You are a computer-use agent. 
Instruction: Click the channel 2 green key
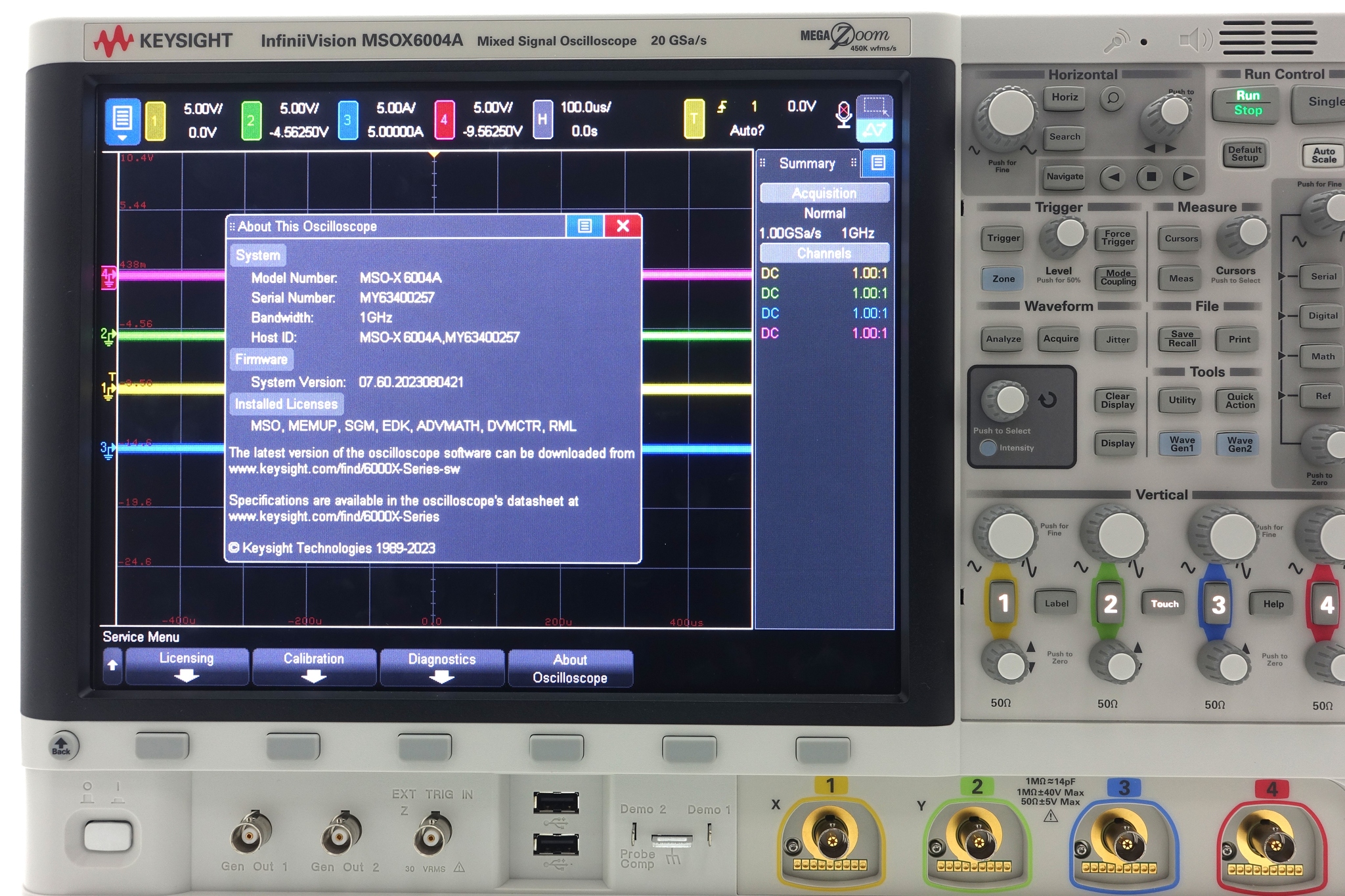(1110, 604)
